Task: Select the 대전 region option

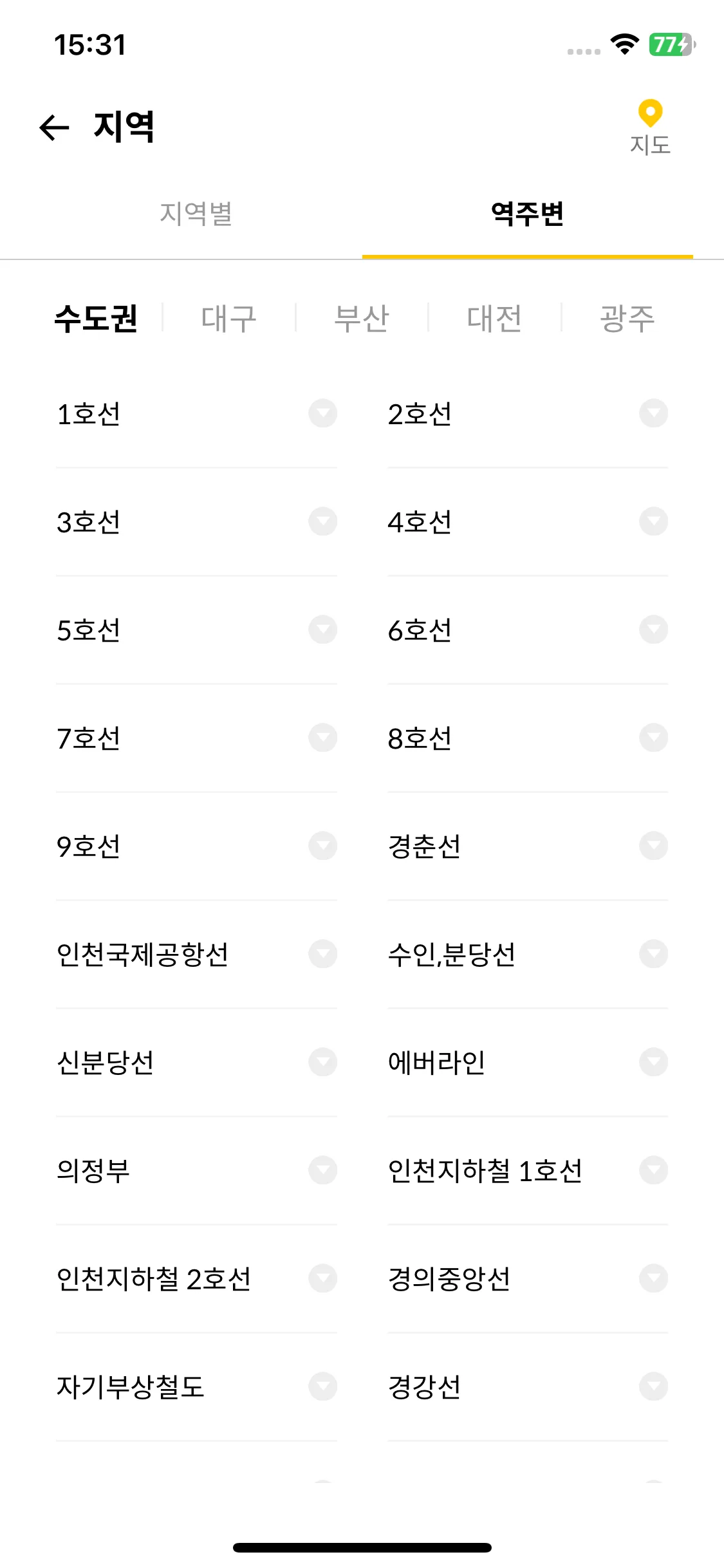Action: click(x=494, y=318)
